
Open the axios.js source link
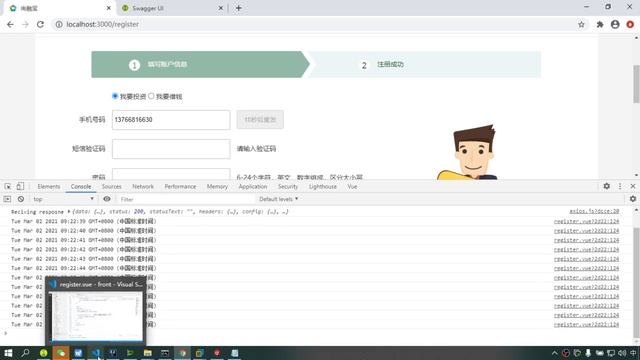594,211
